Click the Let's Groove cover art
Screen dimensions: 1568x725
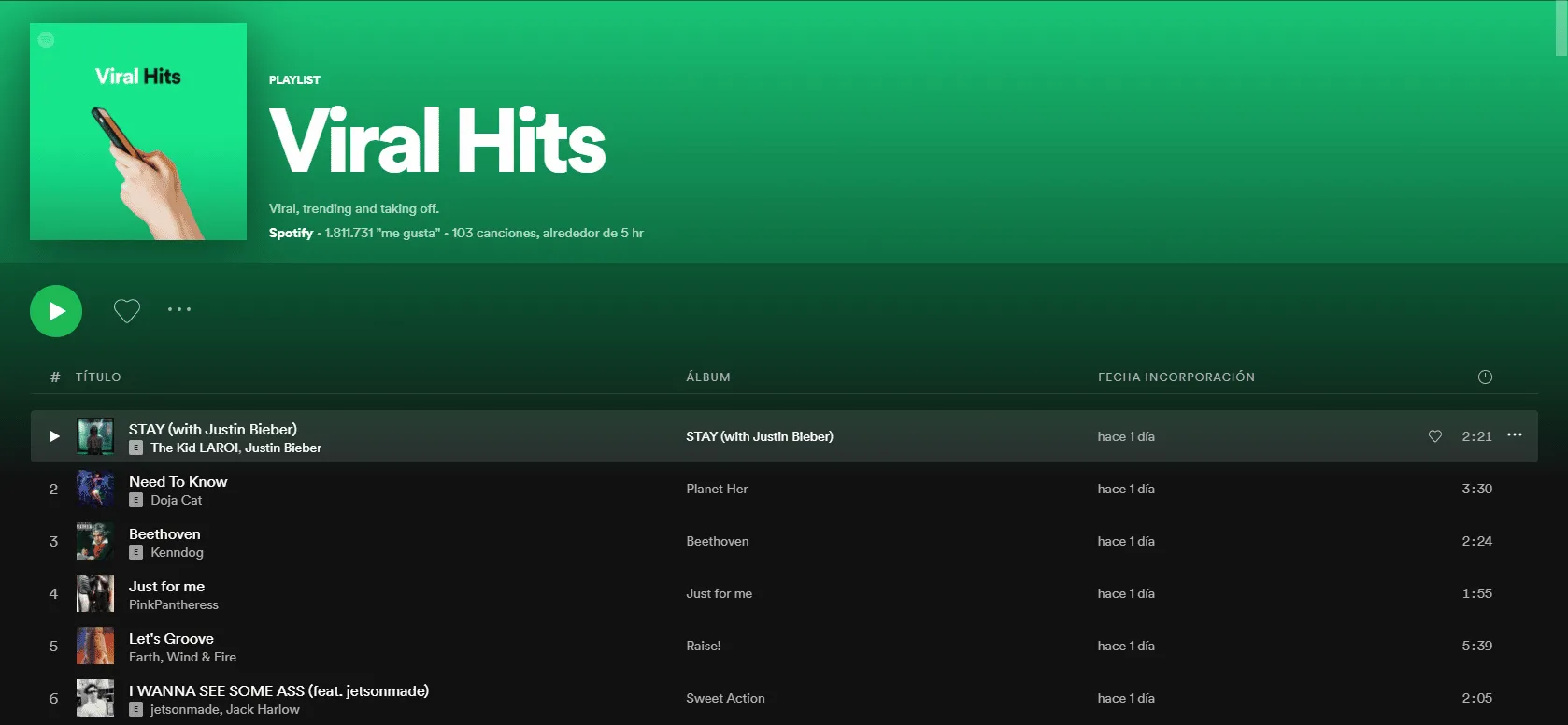click(x=95, y=646)
